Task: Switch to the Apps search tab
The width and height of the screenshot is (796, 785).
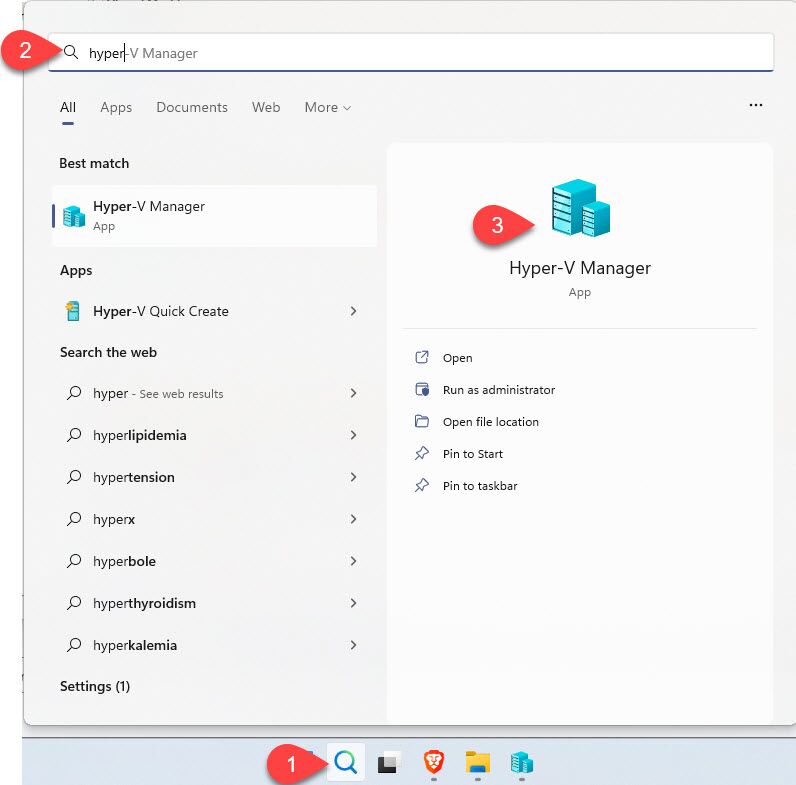Action: coord(116,107)
